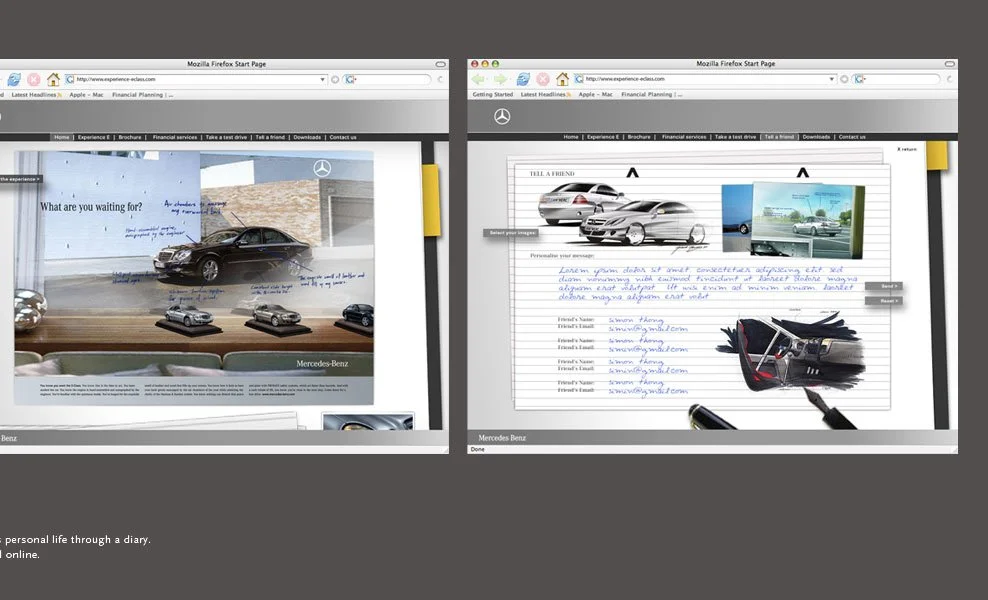Image resolution: width=988 pixels, height=600 pixels.
Task: Click the Back arrow in the right Firefox window
Action: click(478, 79)
